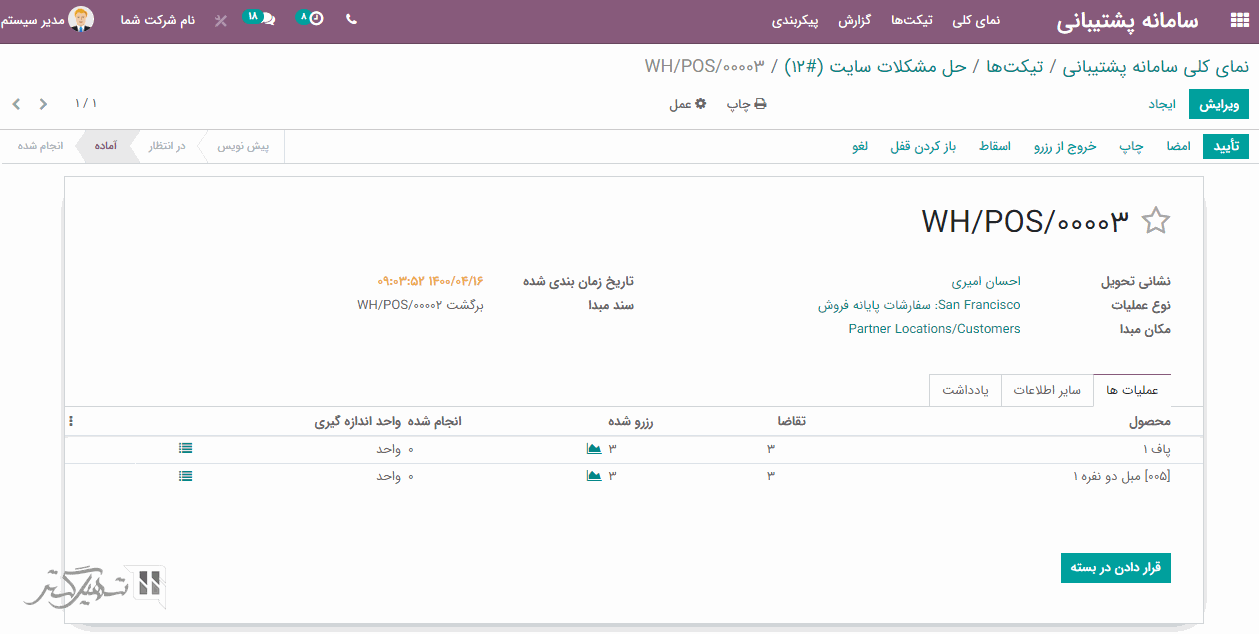Open the chat messages icon
1259x634 pixels.
pyautogui.click(x=267, y=19)
